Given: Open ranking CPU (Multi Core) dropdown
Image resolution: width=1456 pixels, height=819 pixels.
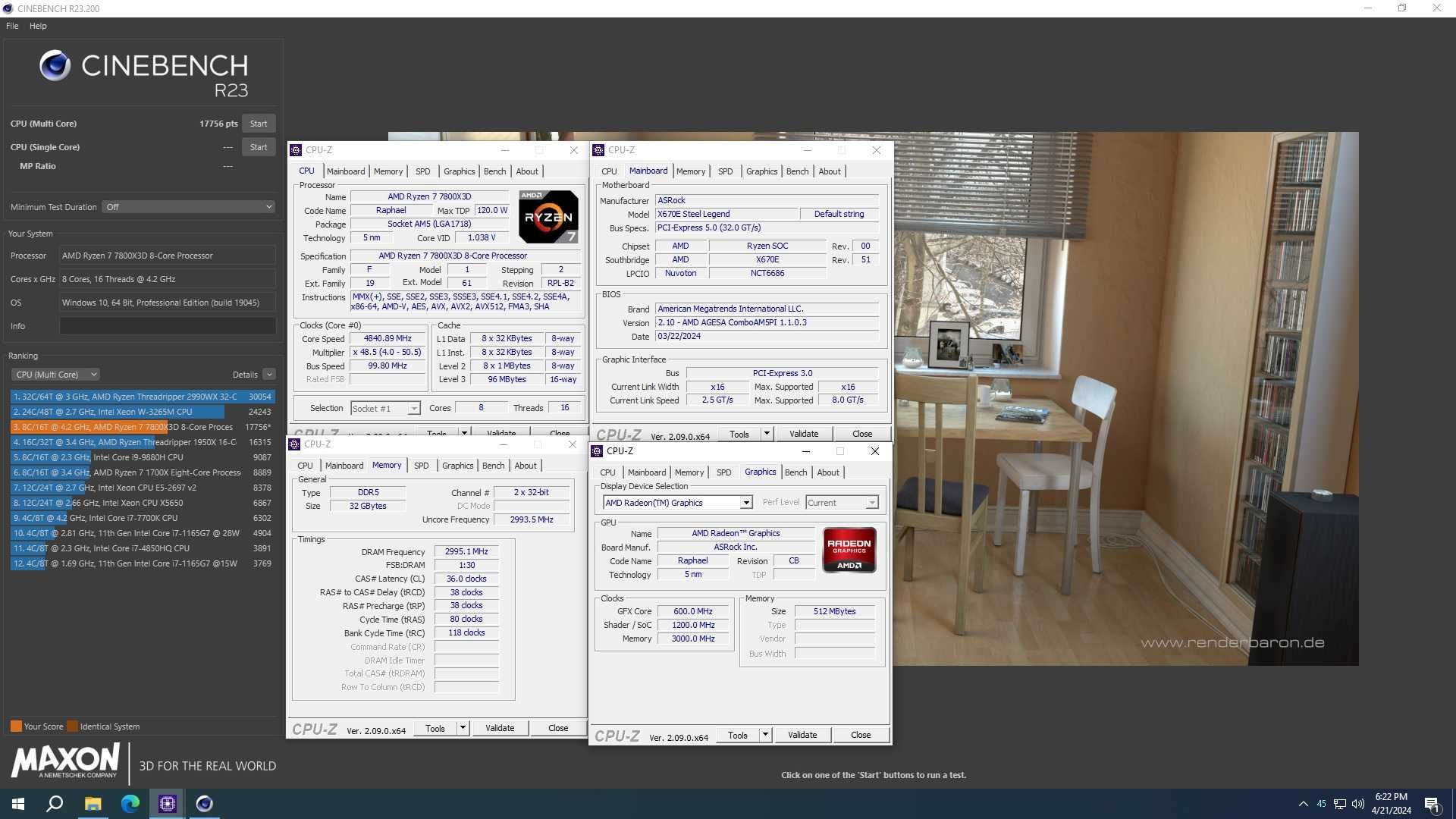Looking at the screenshot, I should (55, 375).
